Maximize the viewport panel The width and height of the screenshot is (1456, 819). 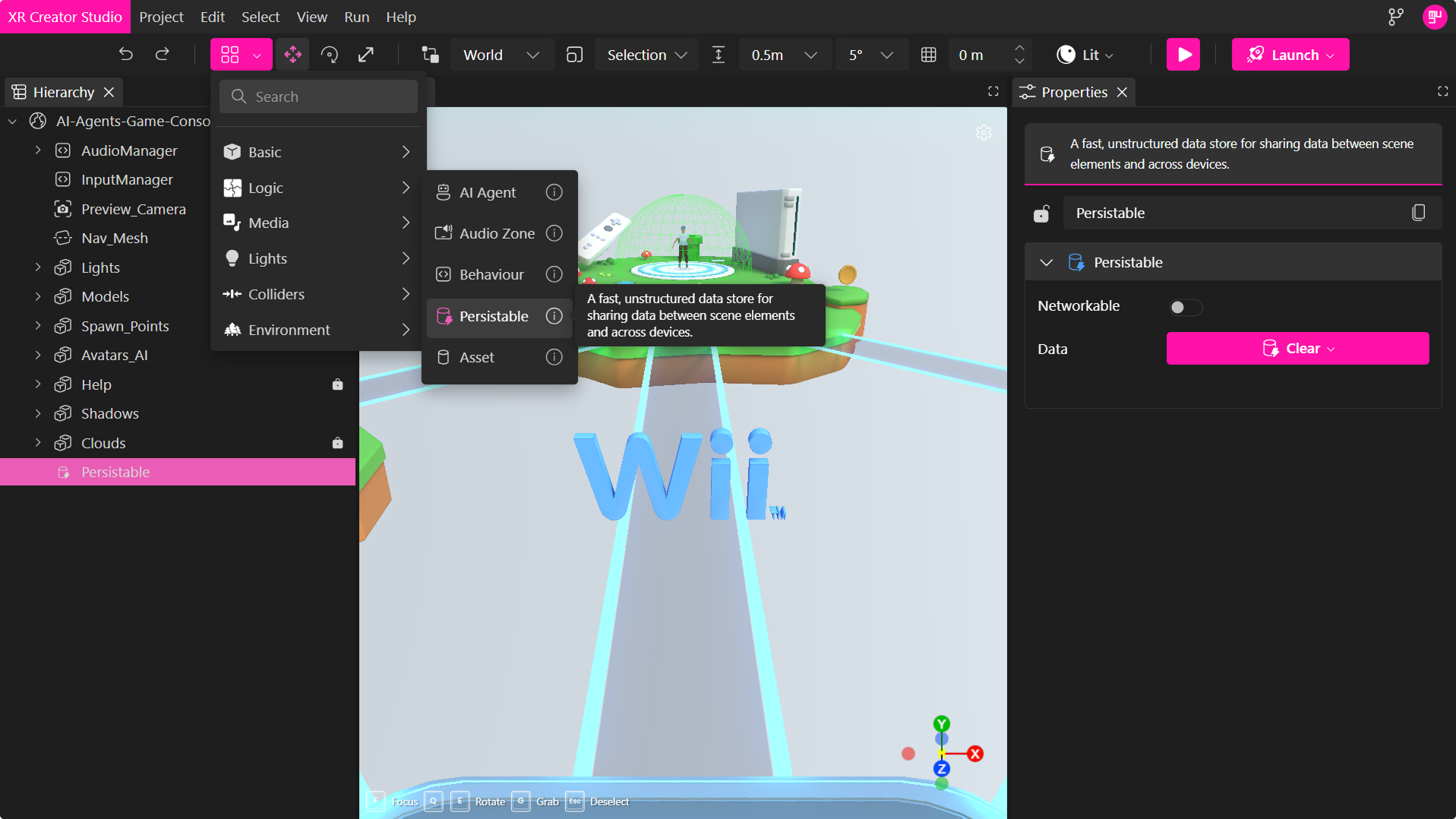point(993,92)
